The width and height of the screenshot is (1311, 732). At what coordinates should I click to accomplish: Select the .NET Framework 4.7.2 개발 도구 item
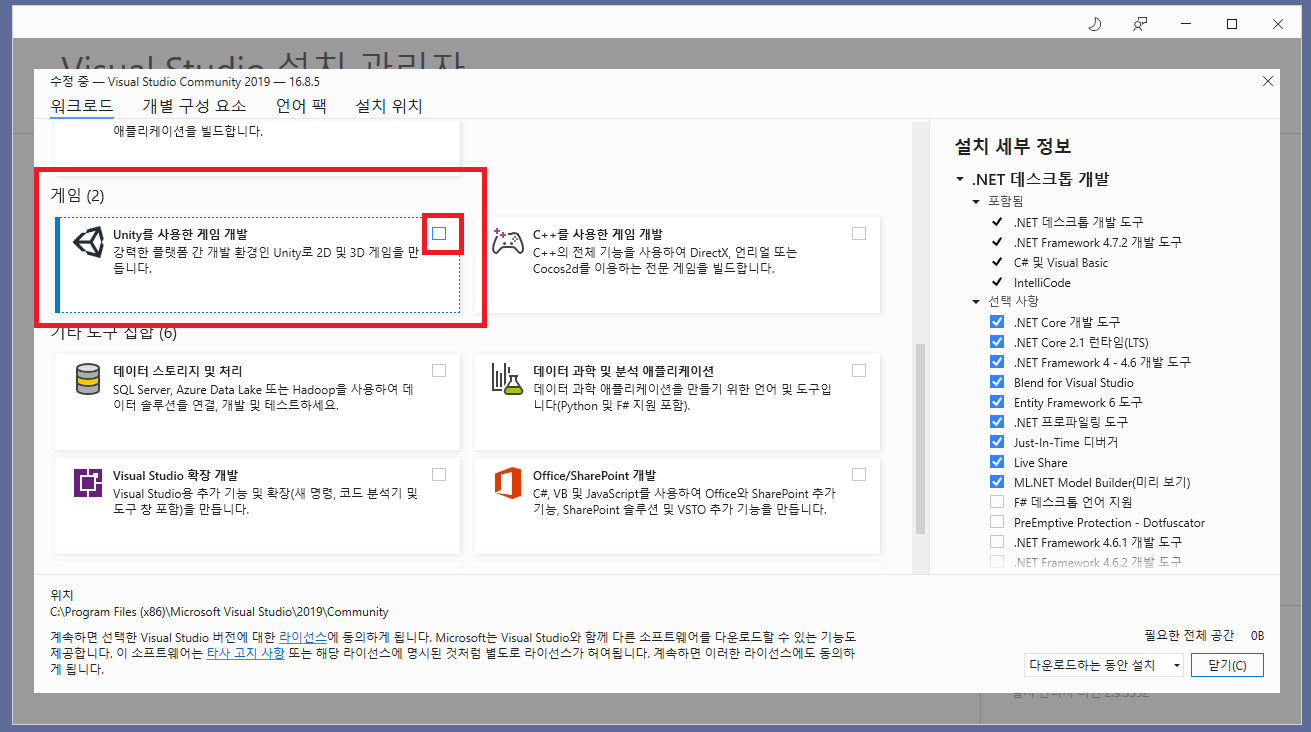[x=1097, y=242]
